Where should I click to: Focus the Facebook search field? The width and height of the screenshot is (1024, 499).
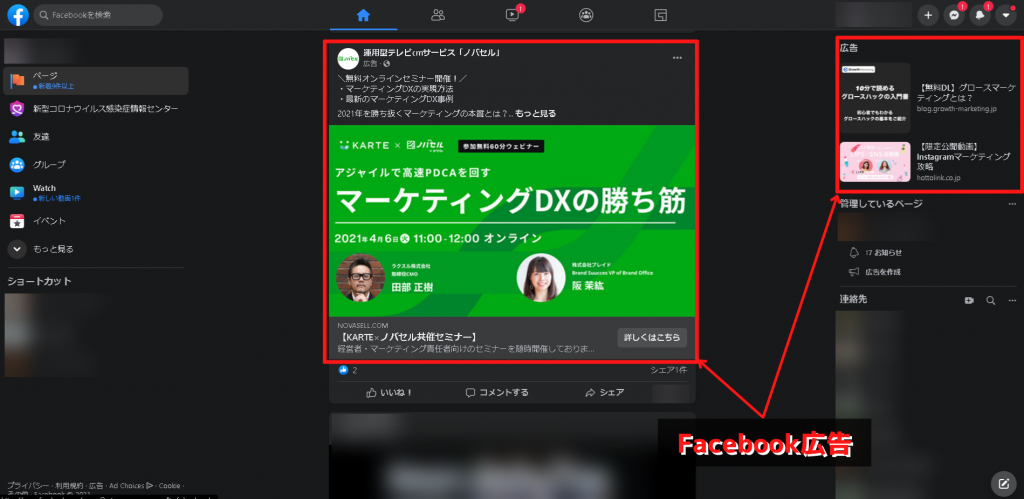(98, 15)
